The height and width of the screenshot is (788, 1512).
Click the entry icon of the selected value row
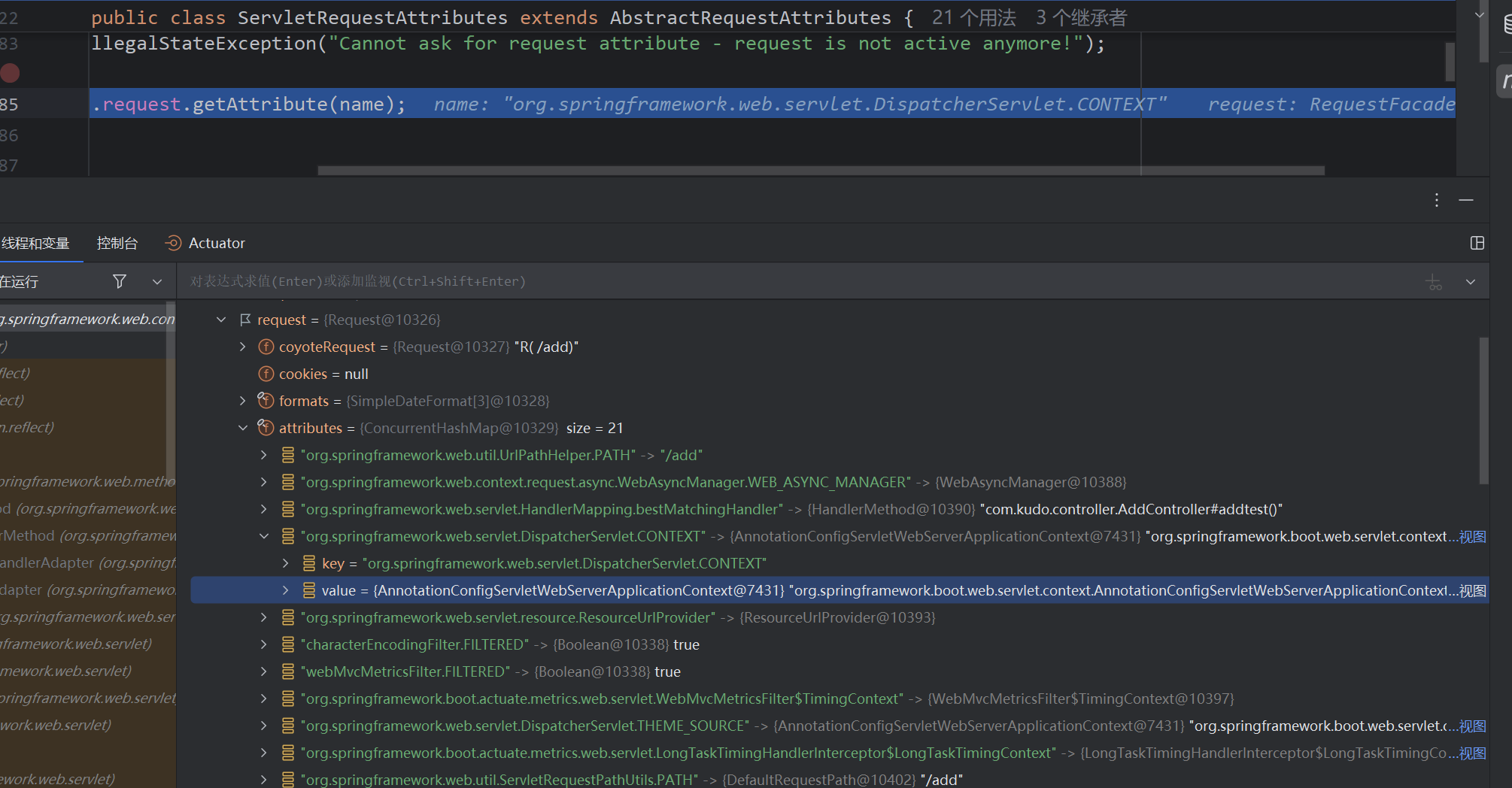point(309,590)
